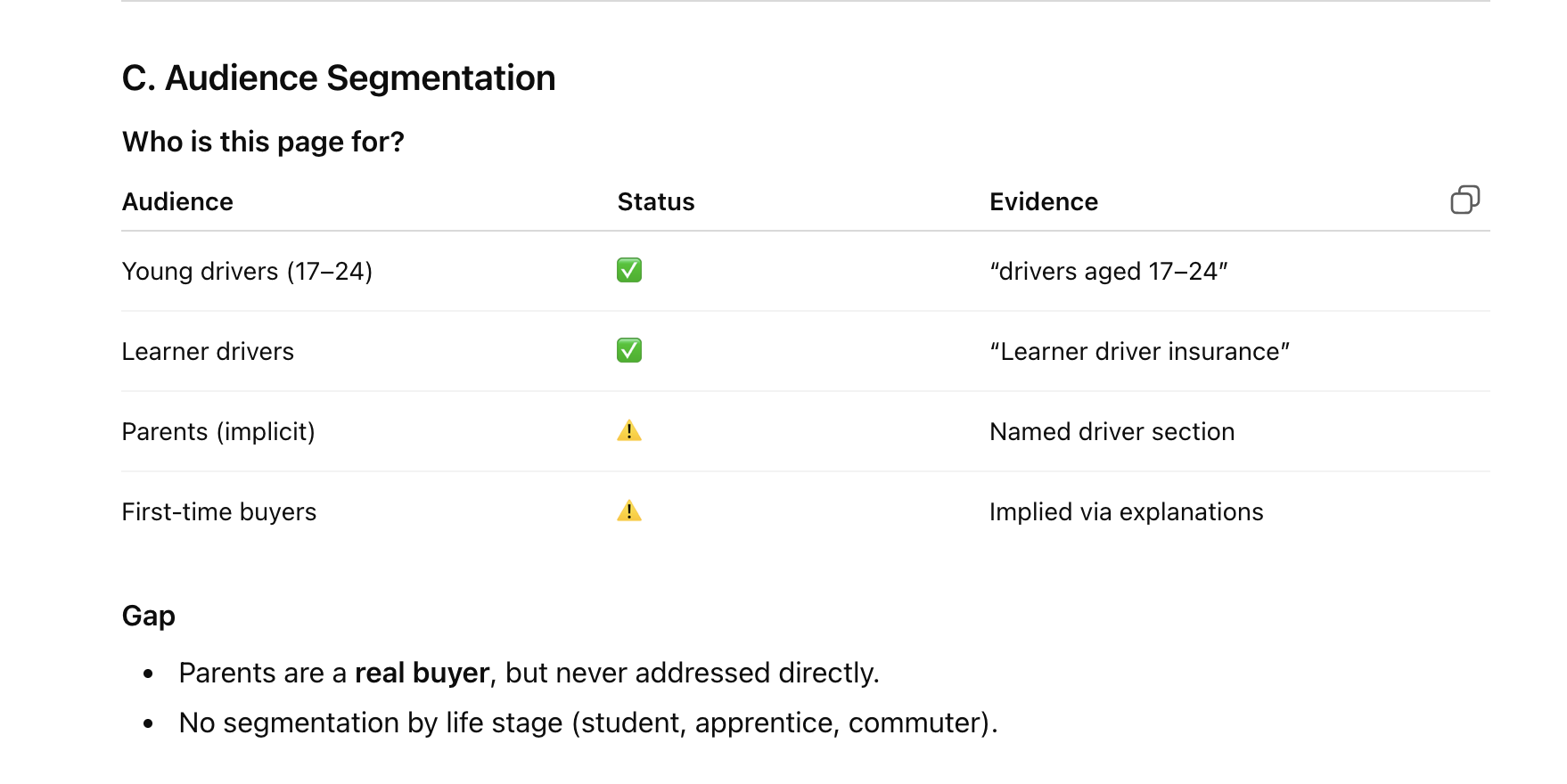Click the bold "real buyer" text
Viewport: 1567px width, 784px height.
point(422,673)
